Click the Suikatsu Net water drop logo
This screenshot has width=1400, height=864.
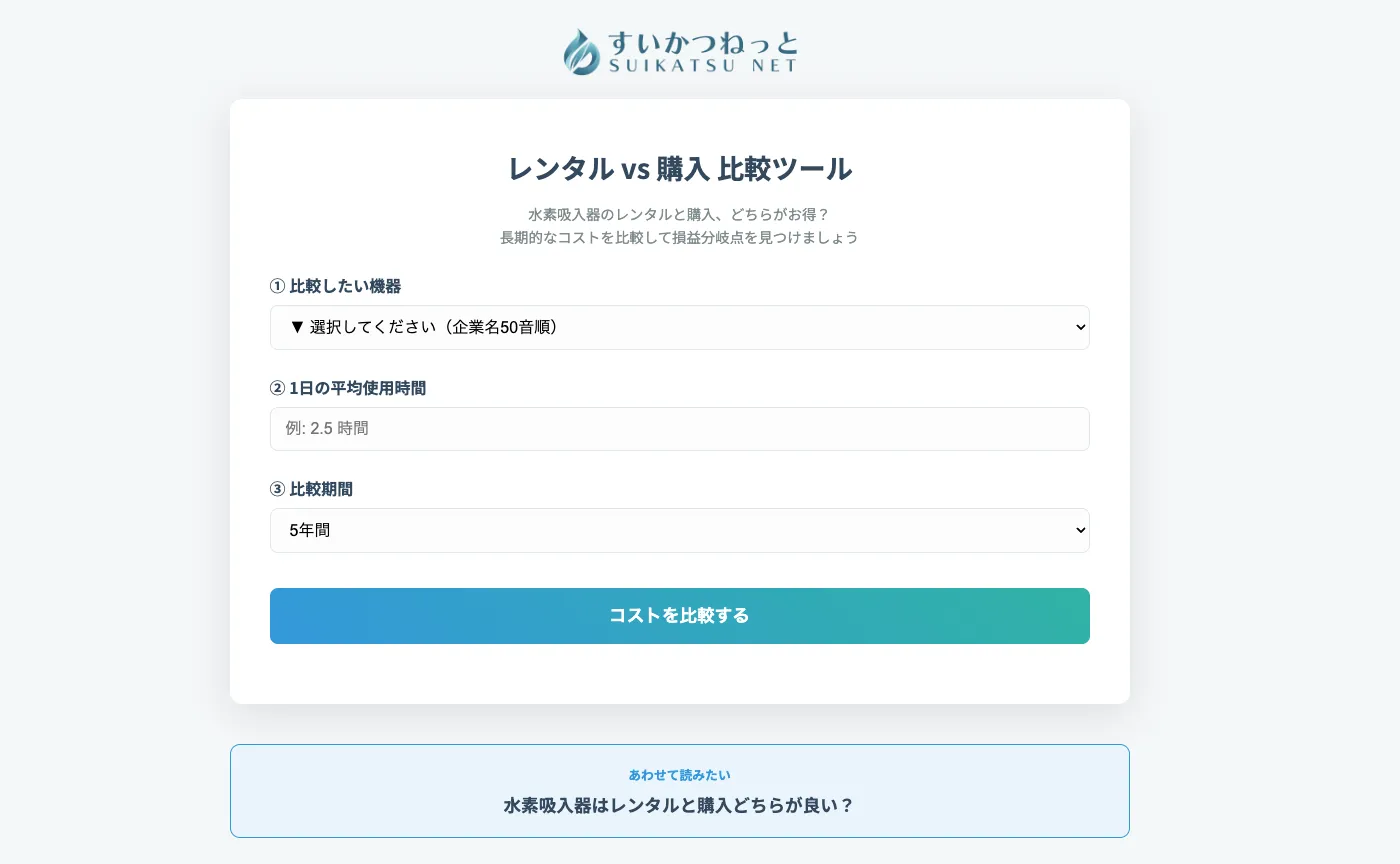581,51
